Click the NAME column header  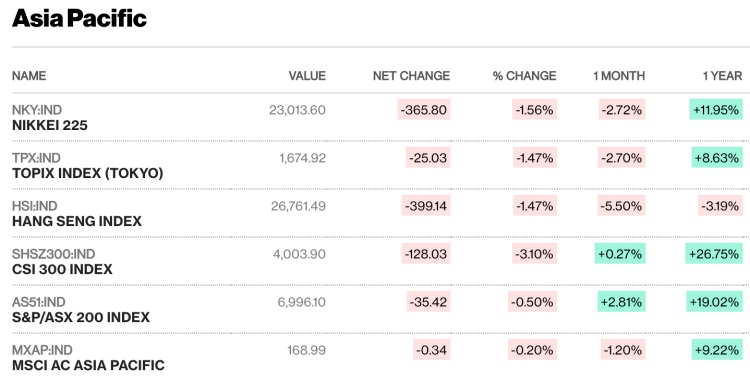(29, 76)
